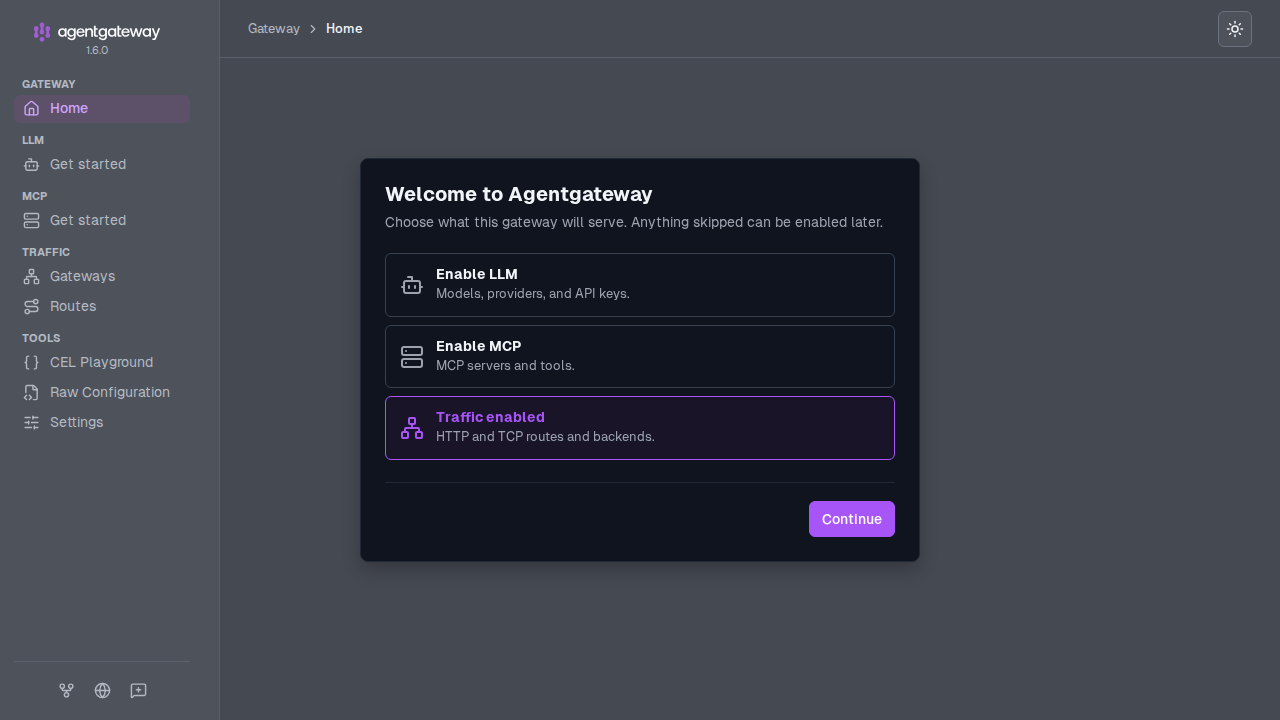Image resolution: width=1280 pixels, height=720 pixels.
Task: Click the Settings sliders icon
Action: pyautogui.click(x=31, y=422)
